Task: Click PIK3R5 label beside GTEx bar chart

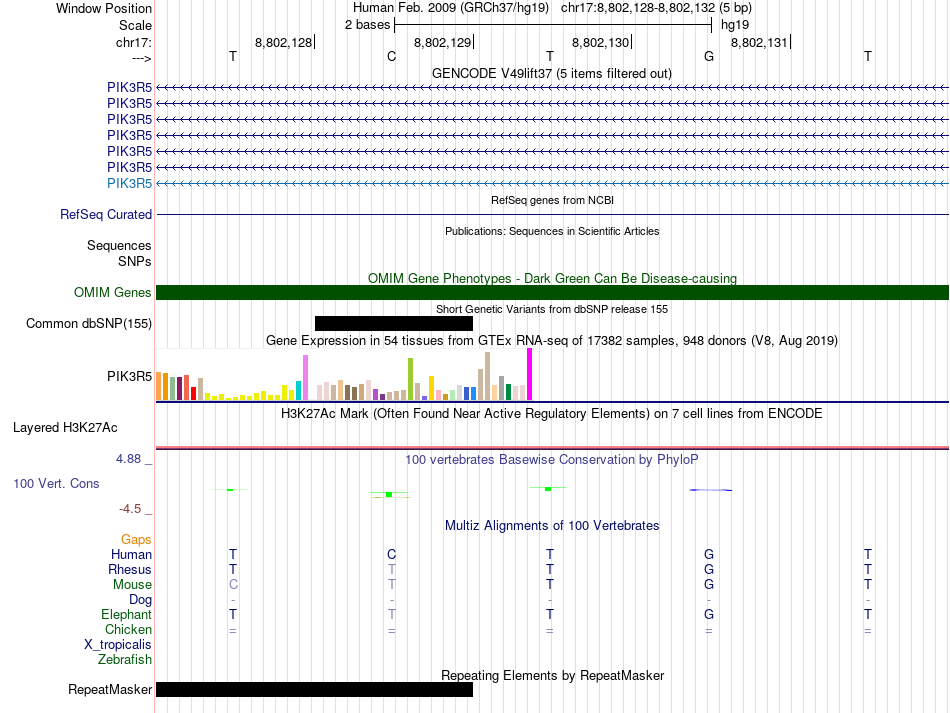Action: [x=129, y=376]
